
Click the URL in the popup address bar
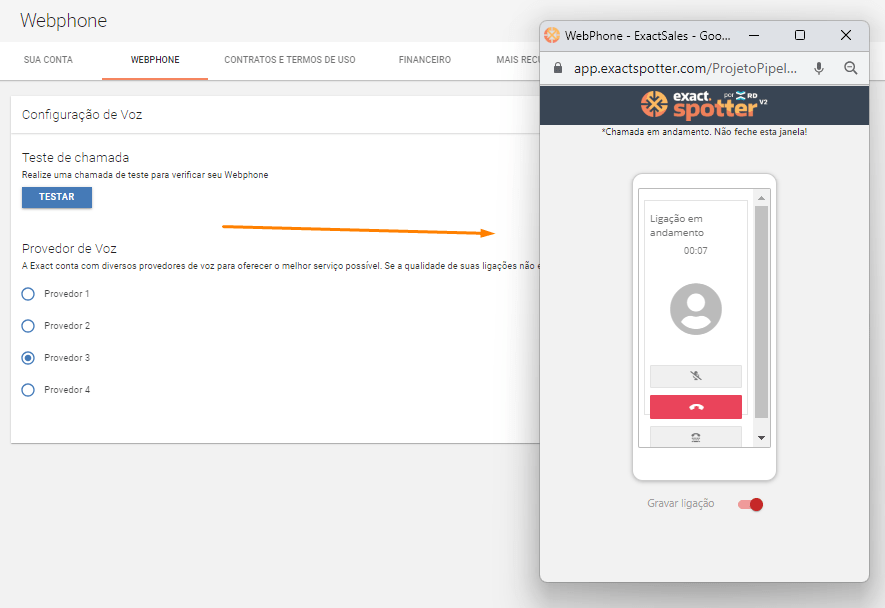click(x=686, y=68)
